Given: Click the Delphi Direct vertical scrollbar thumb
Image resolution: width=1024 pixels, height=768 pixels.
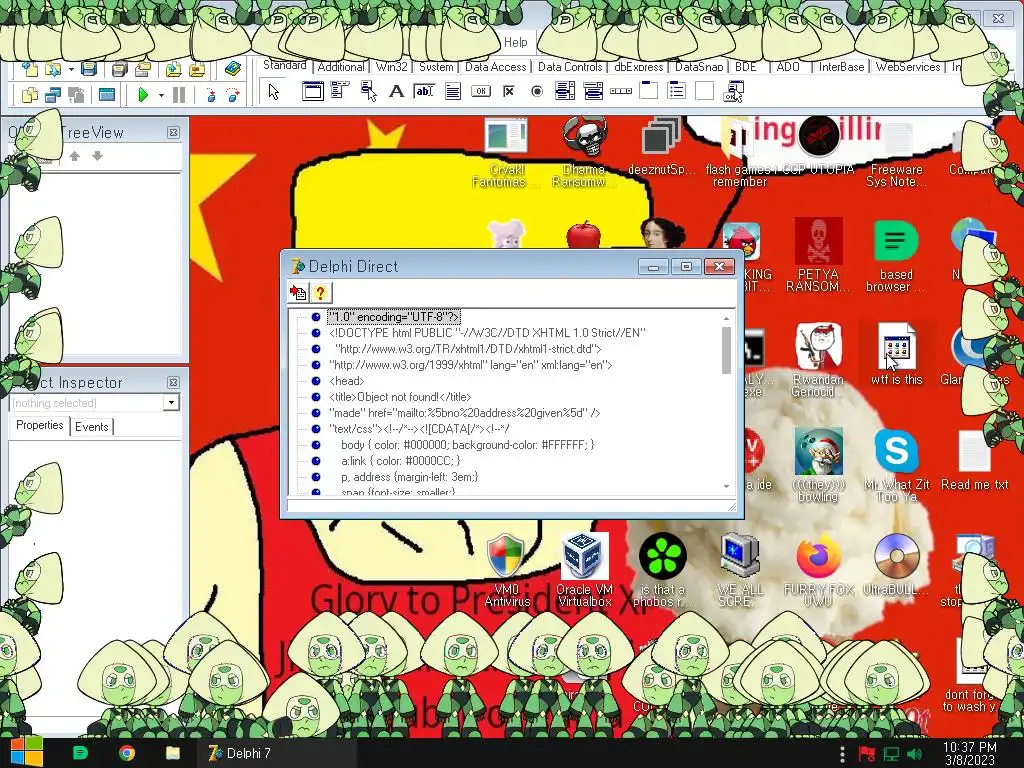Looking at the screenshot, I should (x=726, y=350).
